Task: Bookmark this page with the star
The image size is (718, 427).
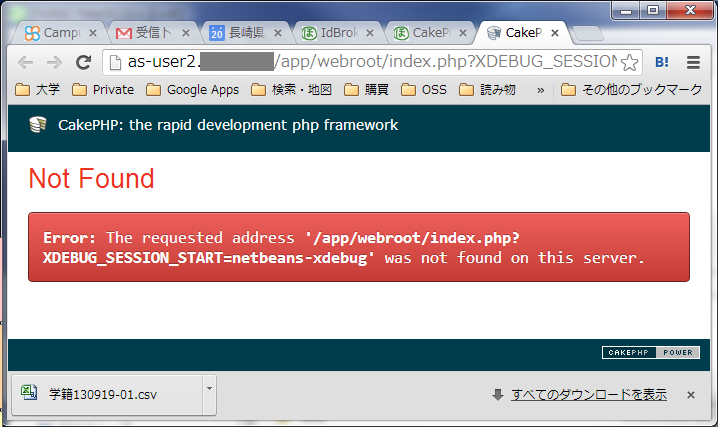Action: click(630, 62)
